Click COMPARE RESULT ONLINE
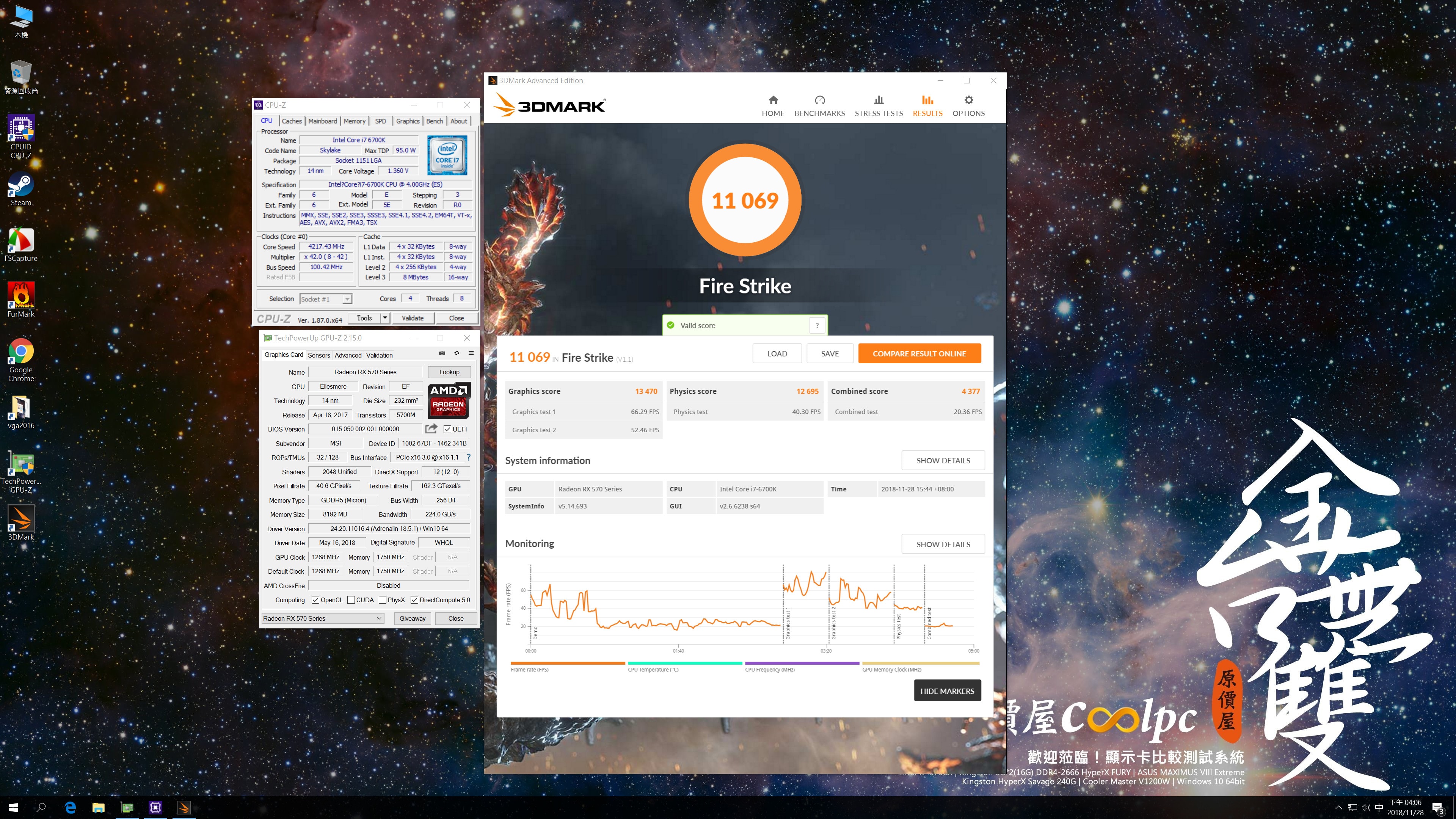This screenshot has height=819, width=1456. tap(919, 353)
